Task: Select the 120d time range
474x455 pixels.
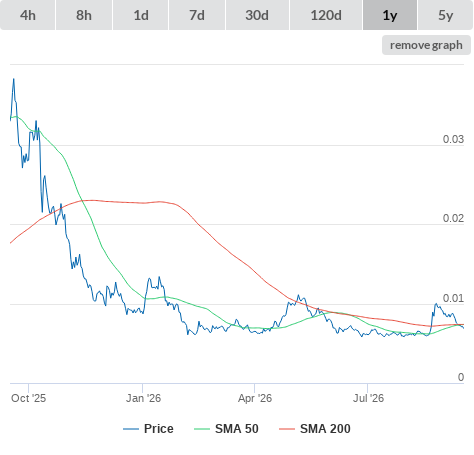Action: click(x=326, y=15)
